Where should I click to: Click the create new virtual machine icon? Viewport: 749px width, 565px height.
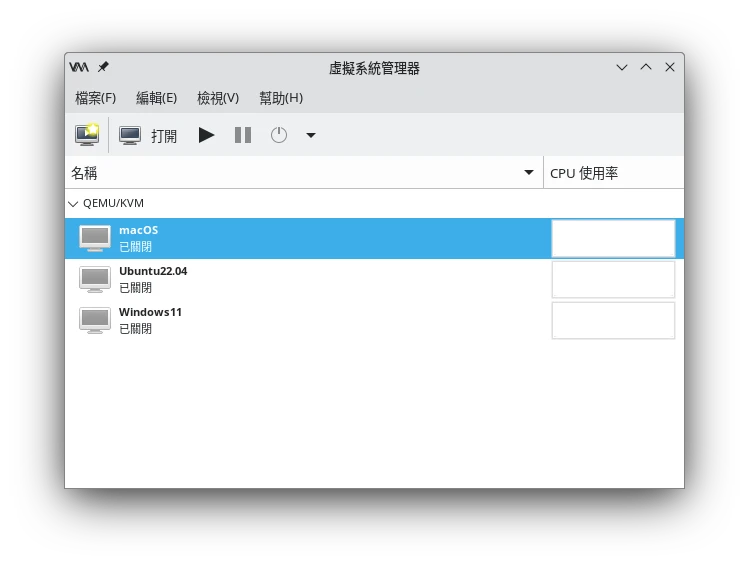tap(87, 135)
